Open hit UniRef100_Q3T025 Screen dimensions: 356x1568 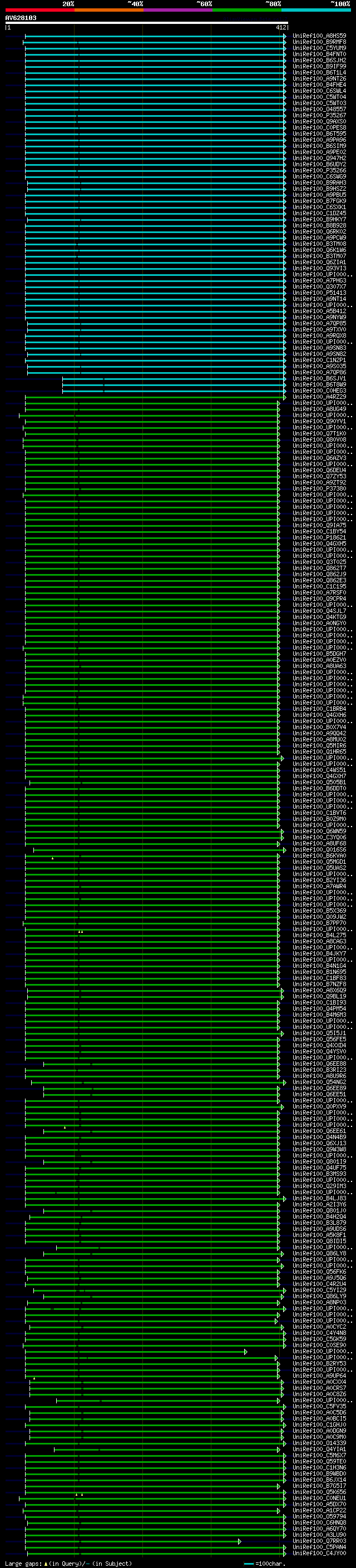319,562
